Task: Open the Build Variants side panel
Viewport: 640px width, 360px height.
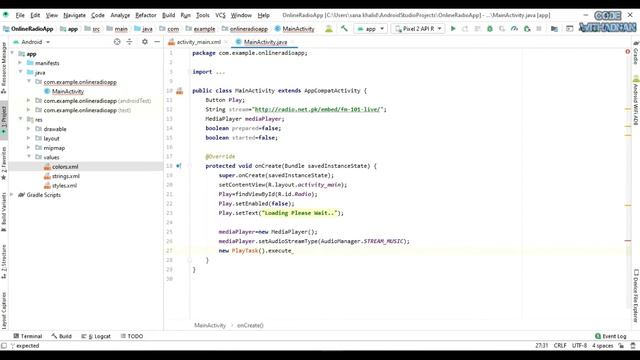Action: tap(4, 211)
